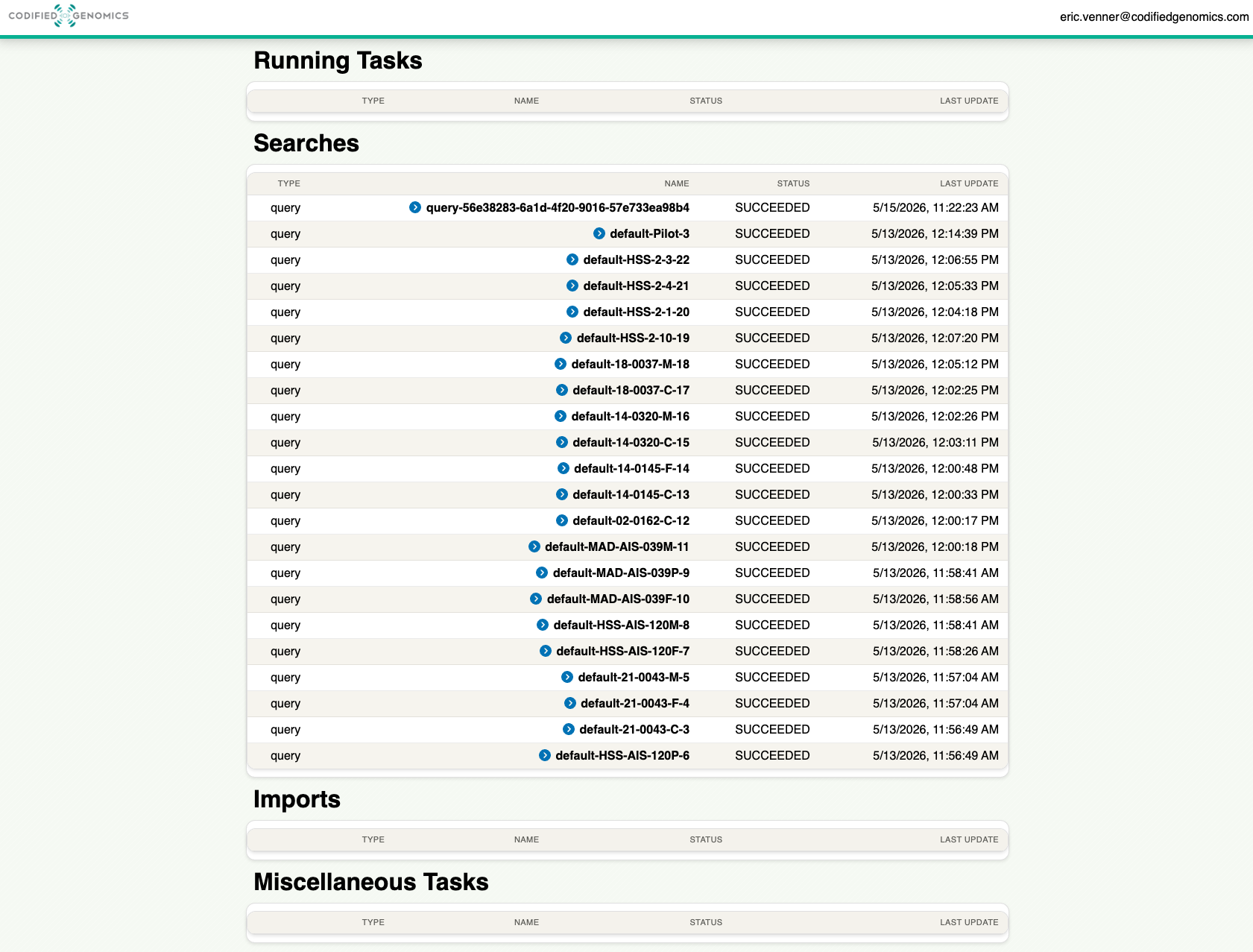
Task: Open the default-14-0145-C-13 search
Action: pos(631,494)
